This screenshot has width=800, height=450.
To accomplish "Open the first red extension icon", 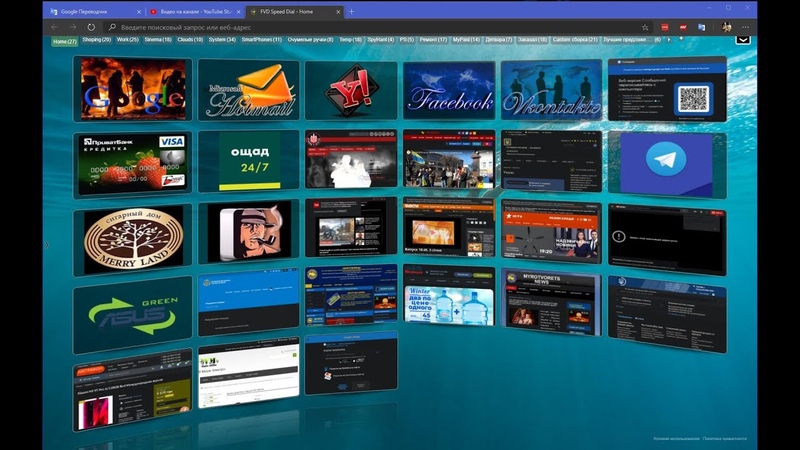I will pos(664,27).
